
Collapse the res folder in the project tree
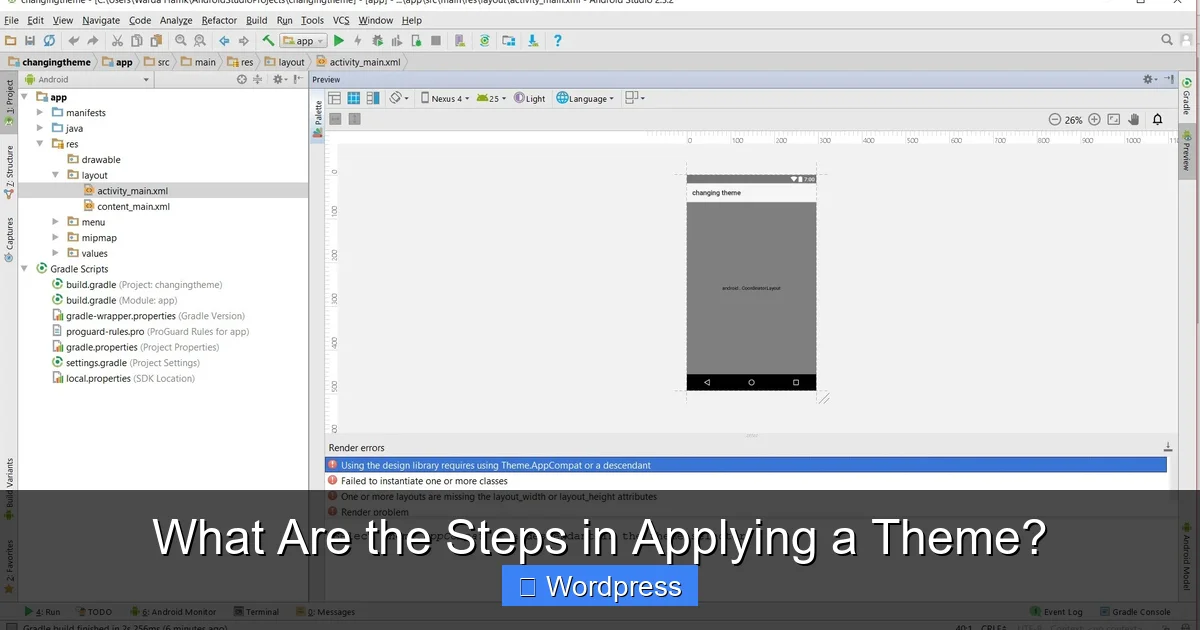click(40, 143)
